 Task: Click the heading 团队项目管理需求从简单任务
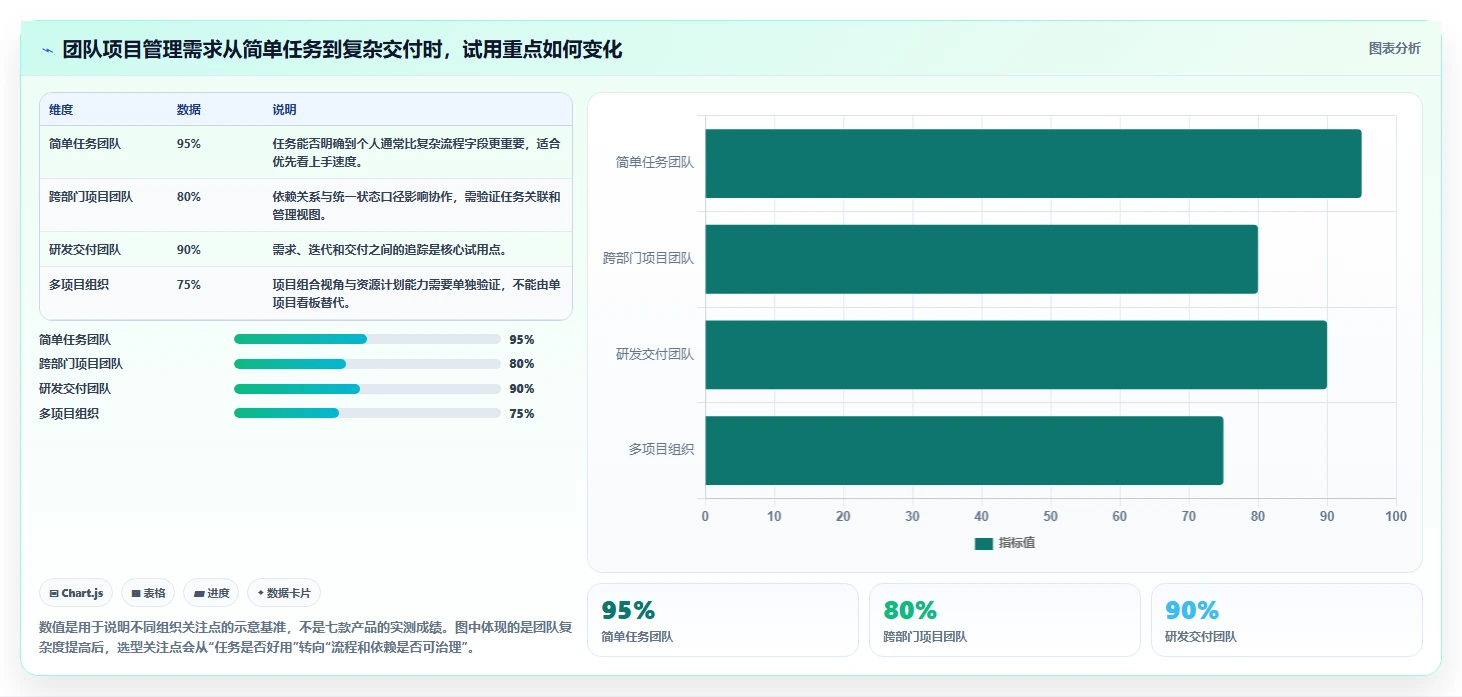[x=342, y=50]
